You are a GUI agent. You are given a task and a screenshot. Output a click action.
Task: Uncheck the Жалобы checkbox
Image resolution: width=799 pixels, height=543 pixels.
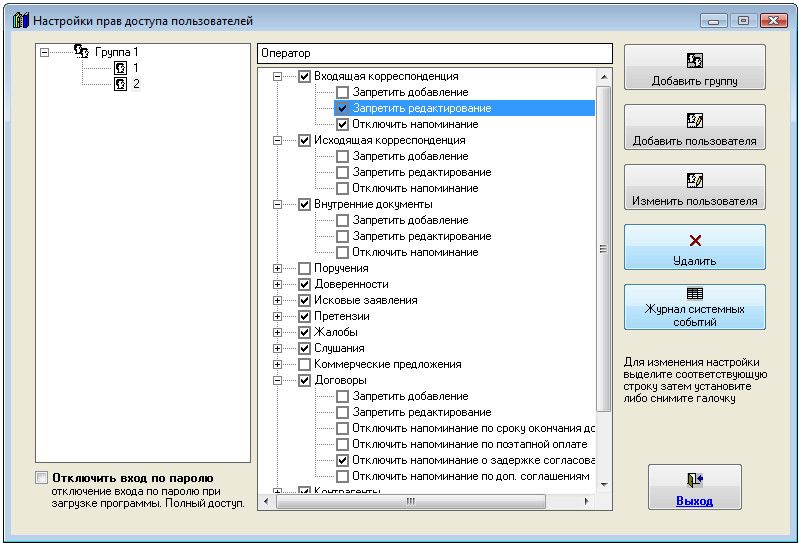click(305, 332)
